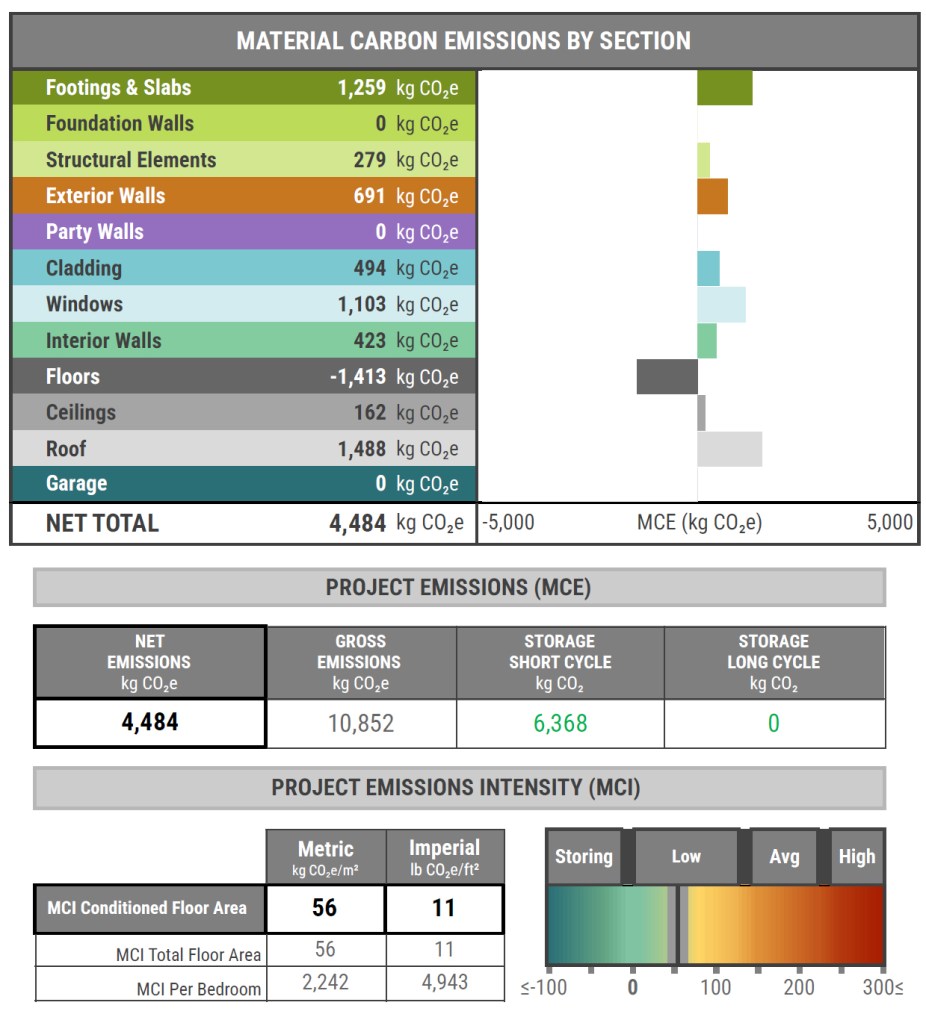This screenshot has width=926, height=1023.
Task: Click the Metric column header in MCI table
Action: coord(325,857)
